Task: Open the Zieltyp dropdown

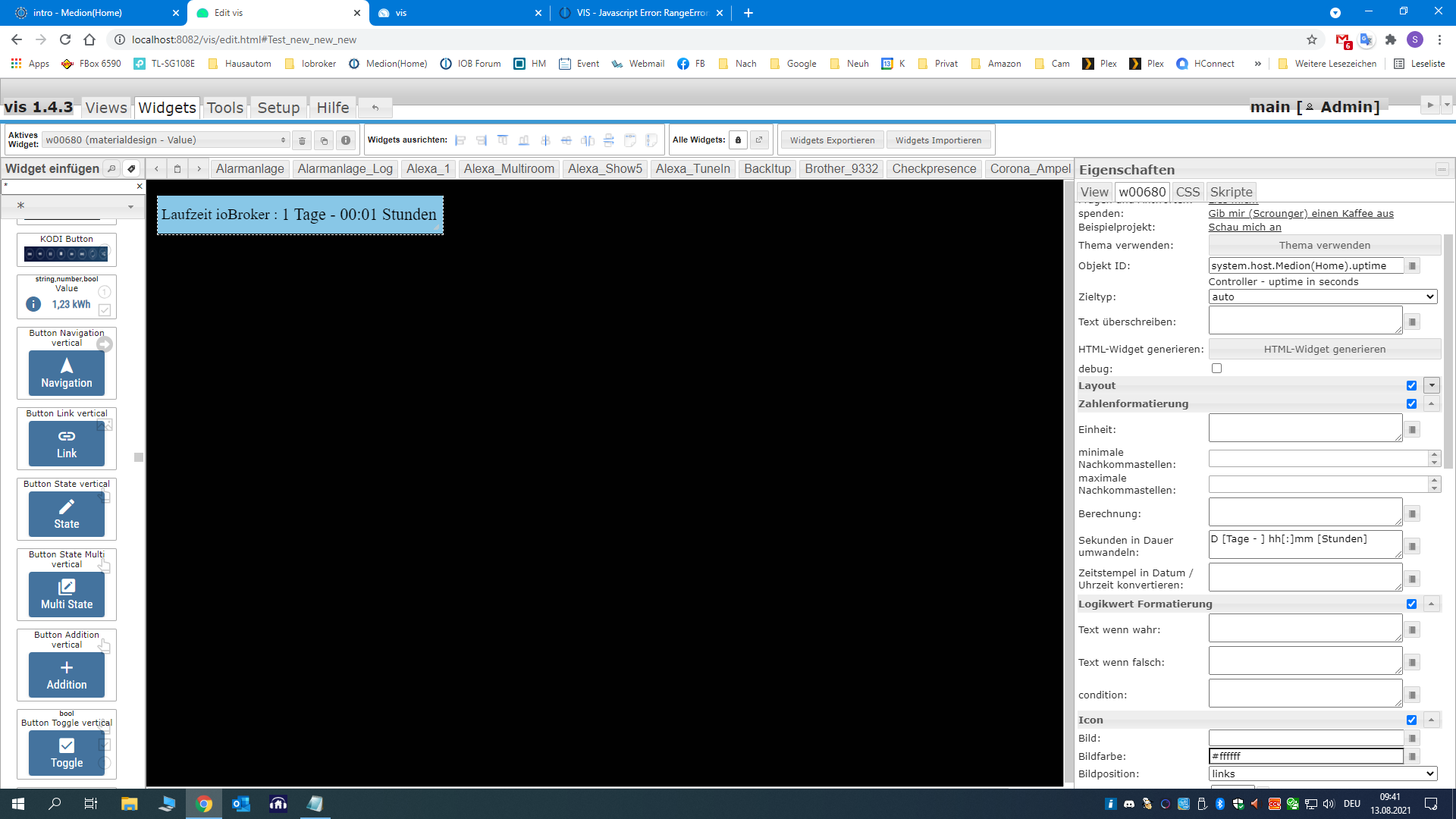Action: point(1322,297)
